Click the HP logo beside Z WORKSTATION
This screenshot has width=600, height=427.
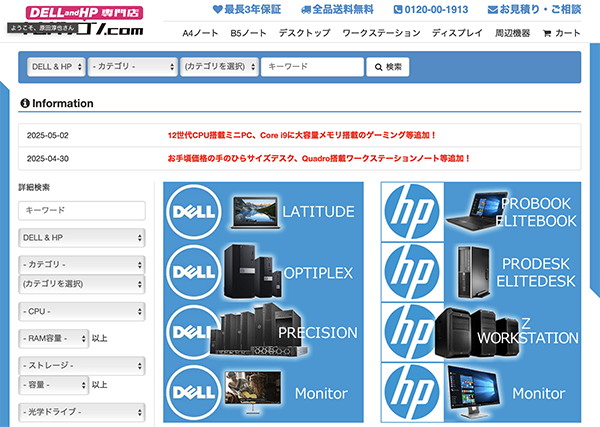(409, 332)
